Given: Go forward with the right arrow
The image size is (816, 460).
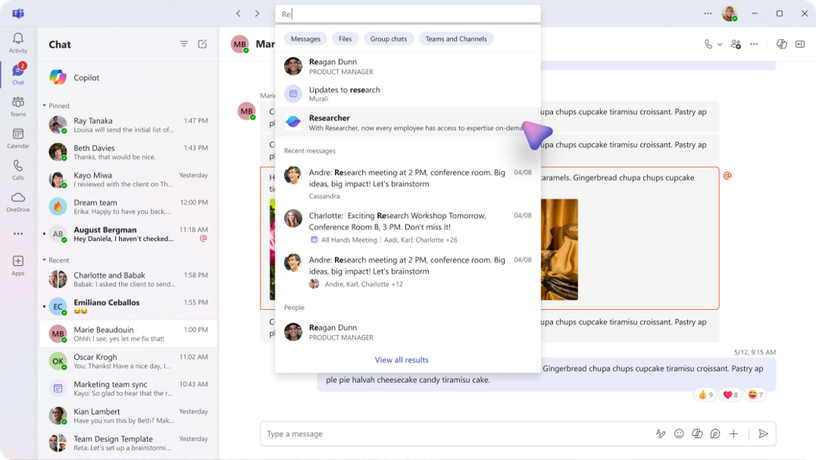Looking at the screenshot, I should (257, 14).
